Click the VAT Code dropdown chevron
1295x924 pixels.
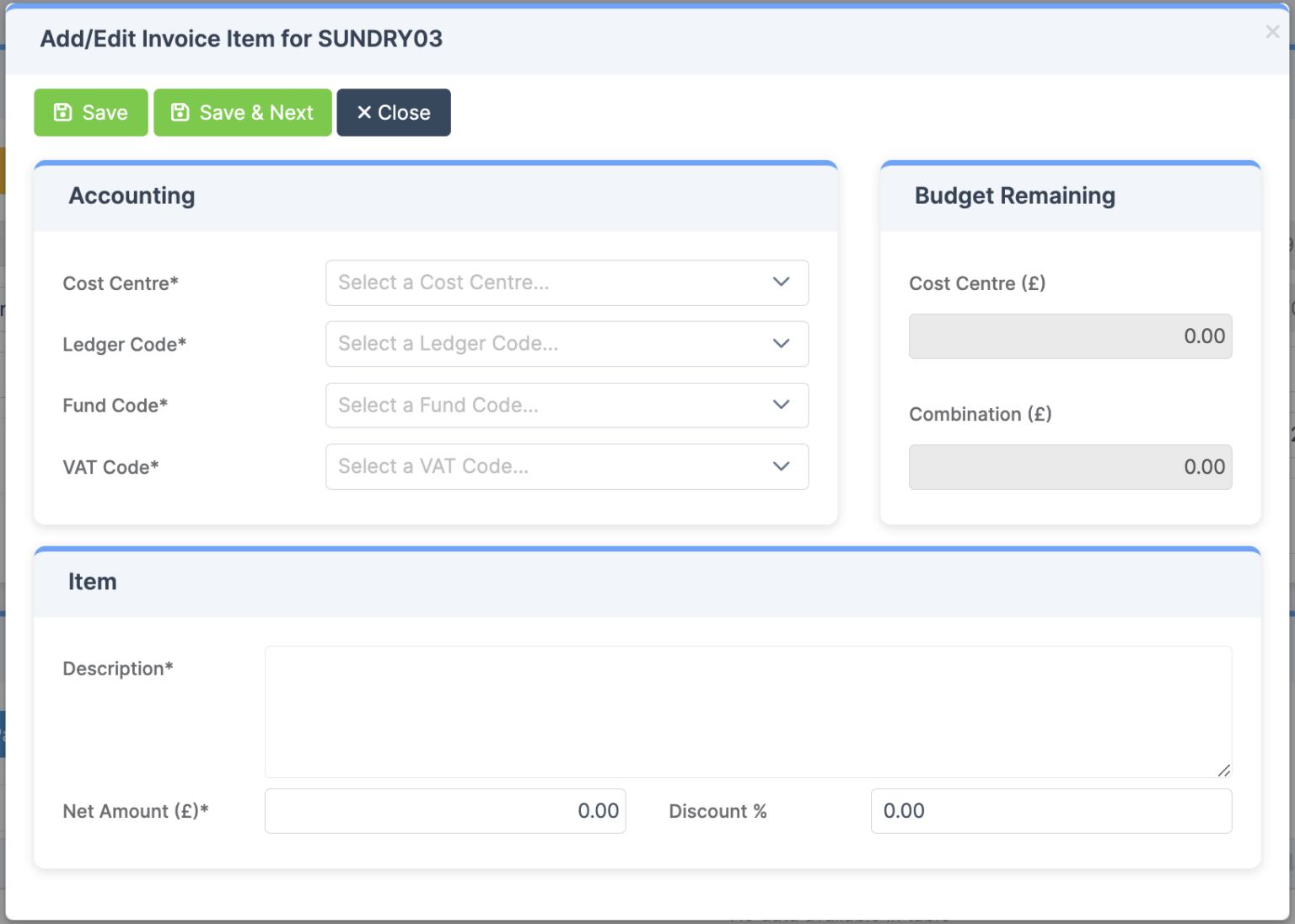pos(781,466)
